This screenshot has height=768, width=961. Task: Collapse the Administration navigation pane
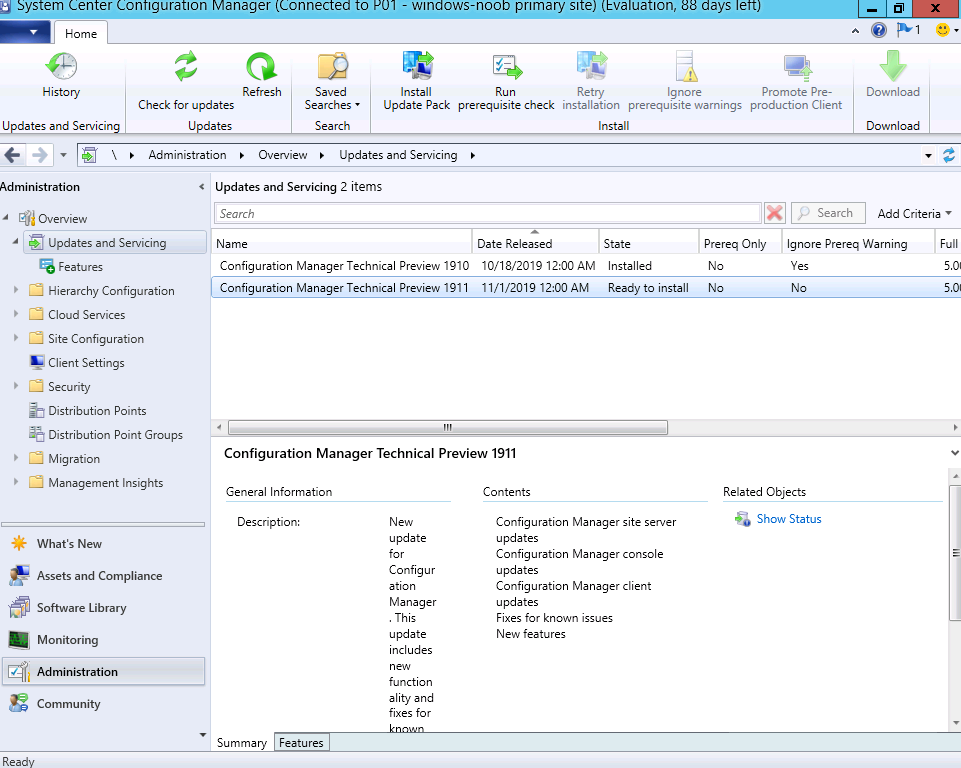tap(201, 187)
